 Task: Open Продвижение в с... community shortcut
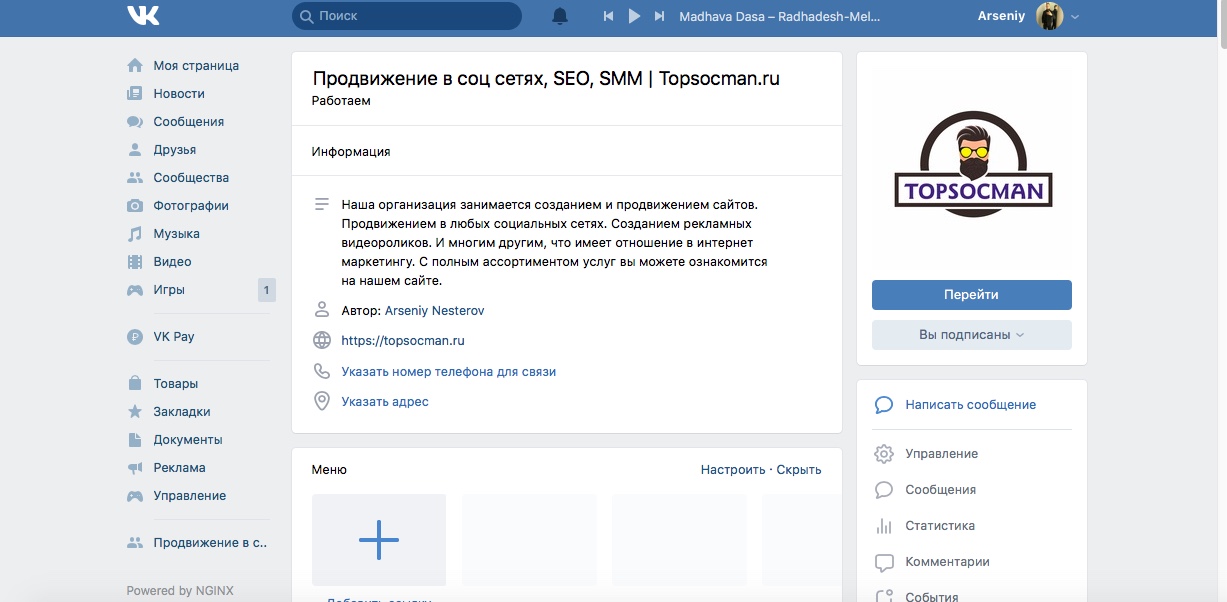211,543
